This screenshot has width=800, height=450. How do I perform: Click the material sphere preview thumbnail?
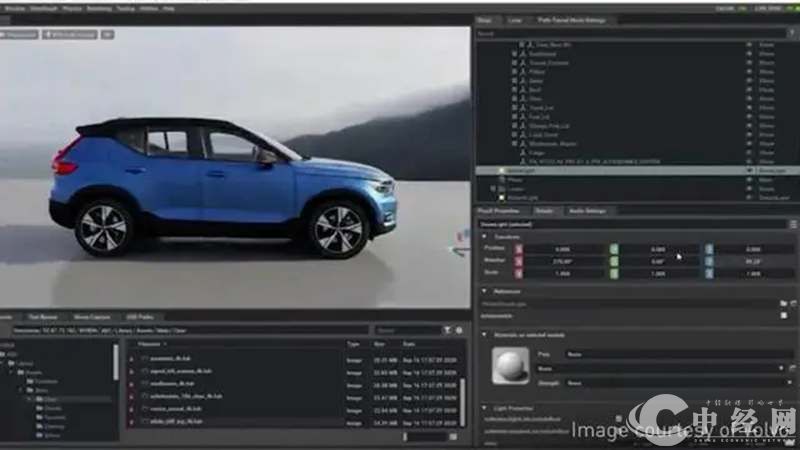509,366
